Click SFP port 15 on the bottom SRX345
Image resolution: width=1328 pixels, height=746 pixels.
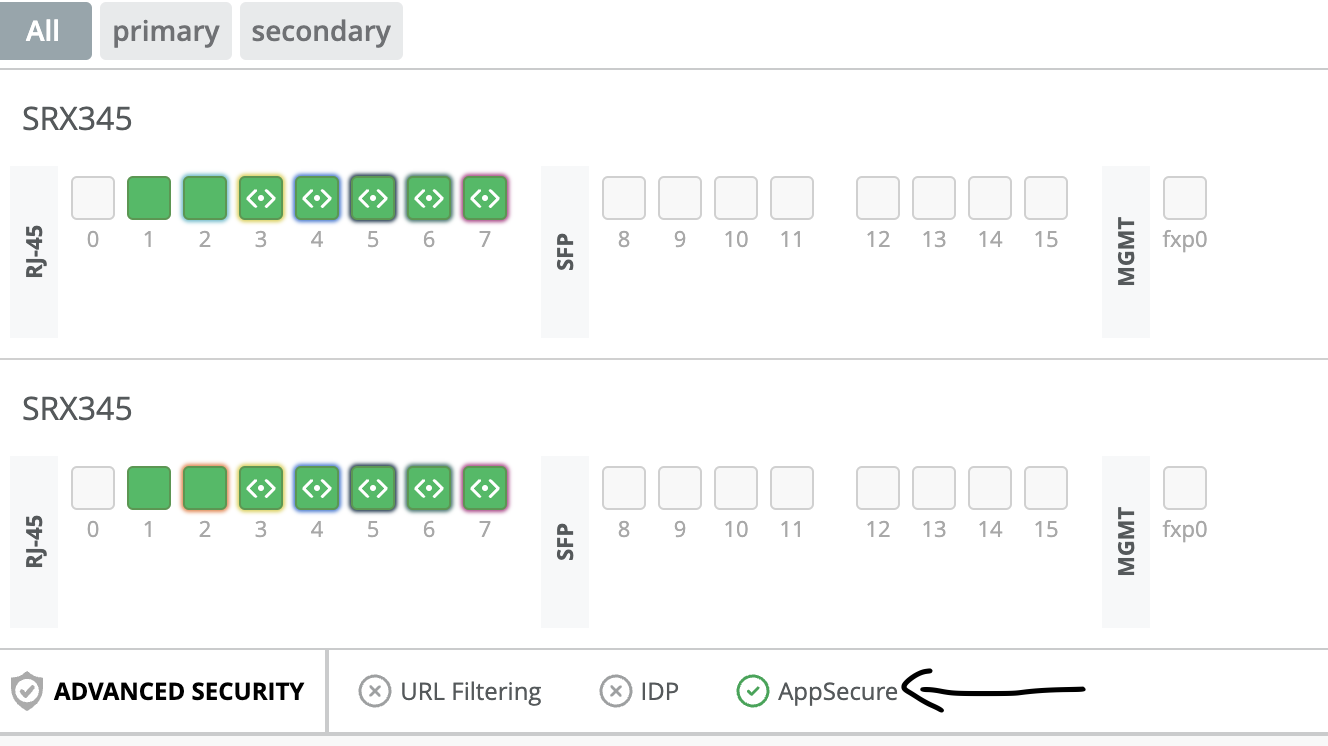point(1046,488)
